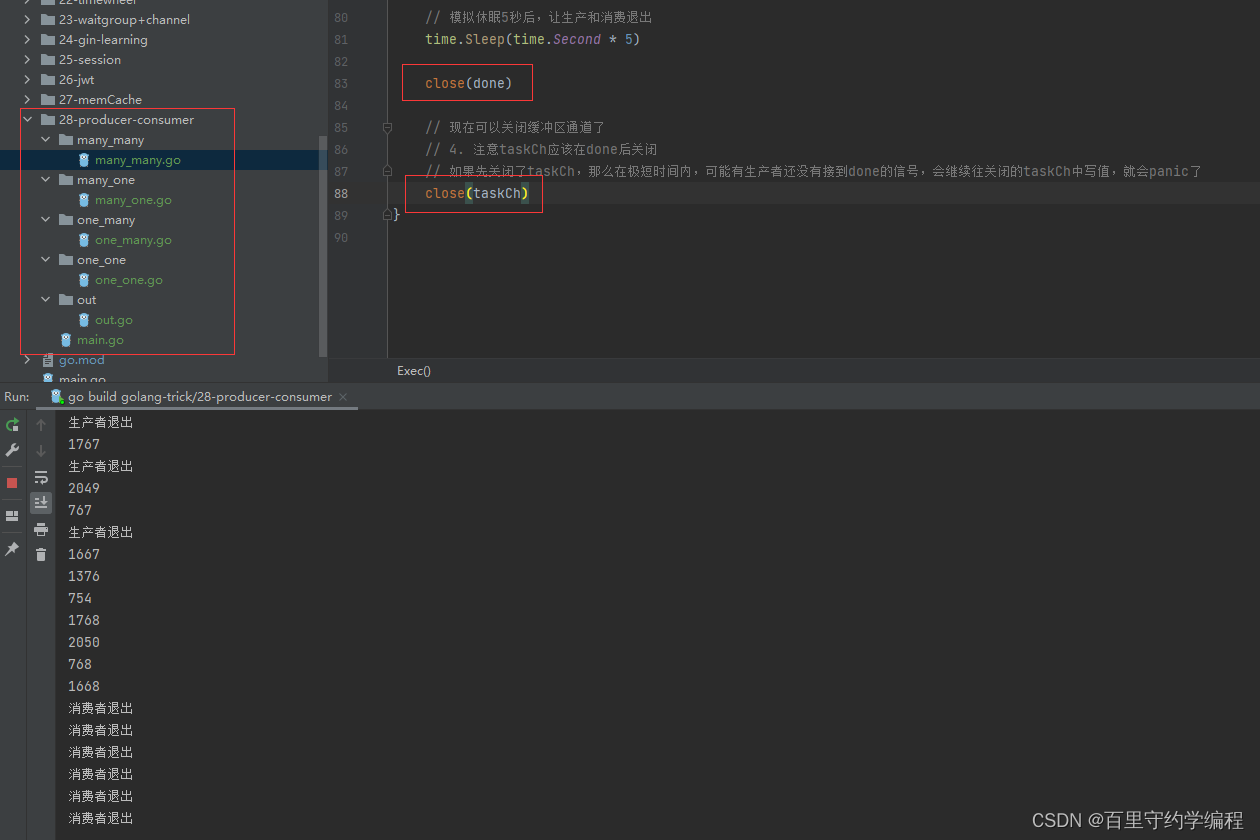Open one_one.go file
Screen dimensions: 1260x840
(x=129, y=280)
